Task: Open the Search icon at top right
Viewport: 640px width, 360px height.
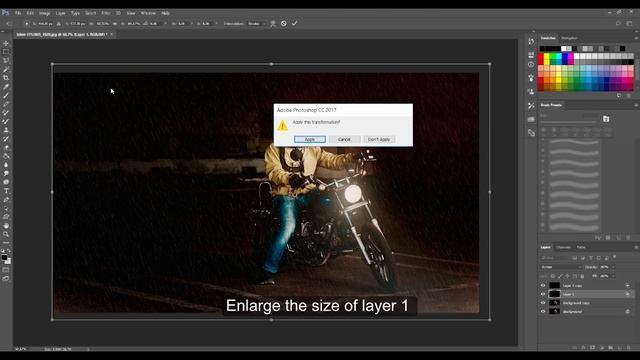Action: pyautogui.click(x=618, y=24)
